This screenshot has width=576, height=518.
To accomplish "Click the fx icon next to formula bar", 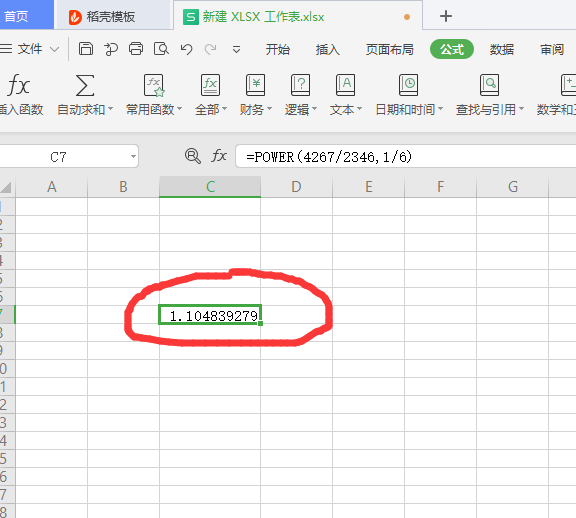I will tap(219, 156).
